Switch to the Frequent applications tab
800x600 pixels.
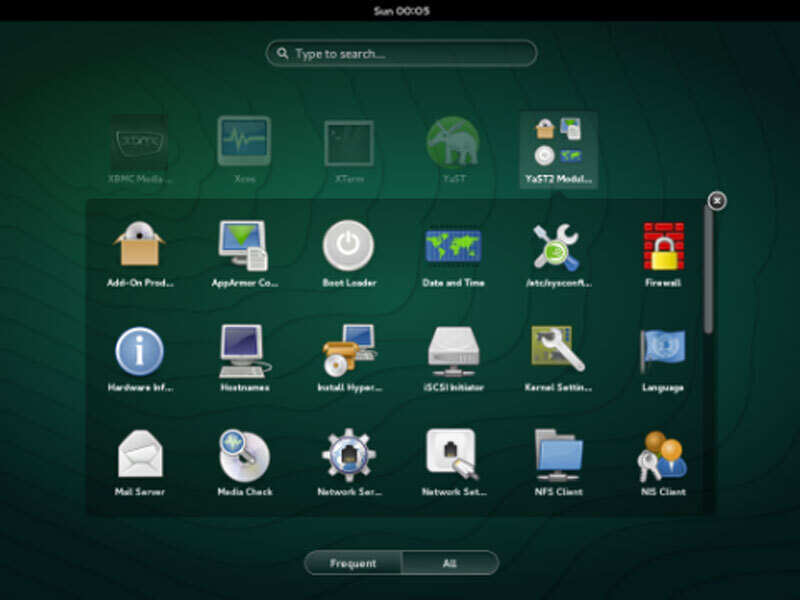pyautogui.click(x=352, y=561)
